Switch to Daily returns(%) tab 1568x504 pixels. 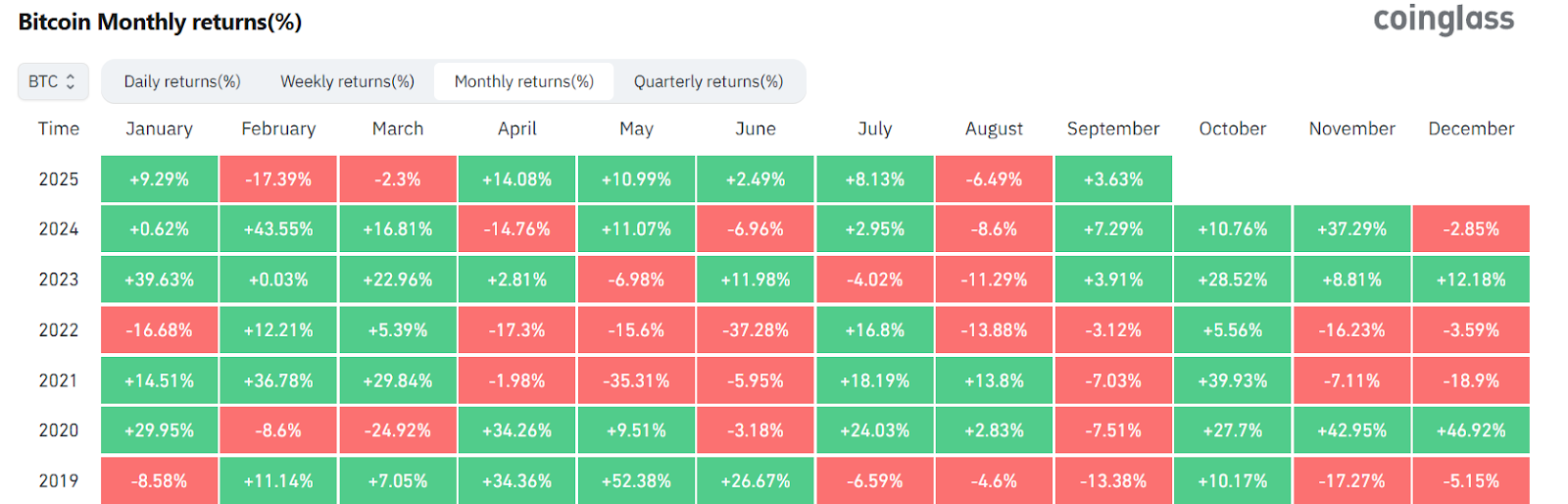coord(182,81)
